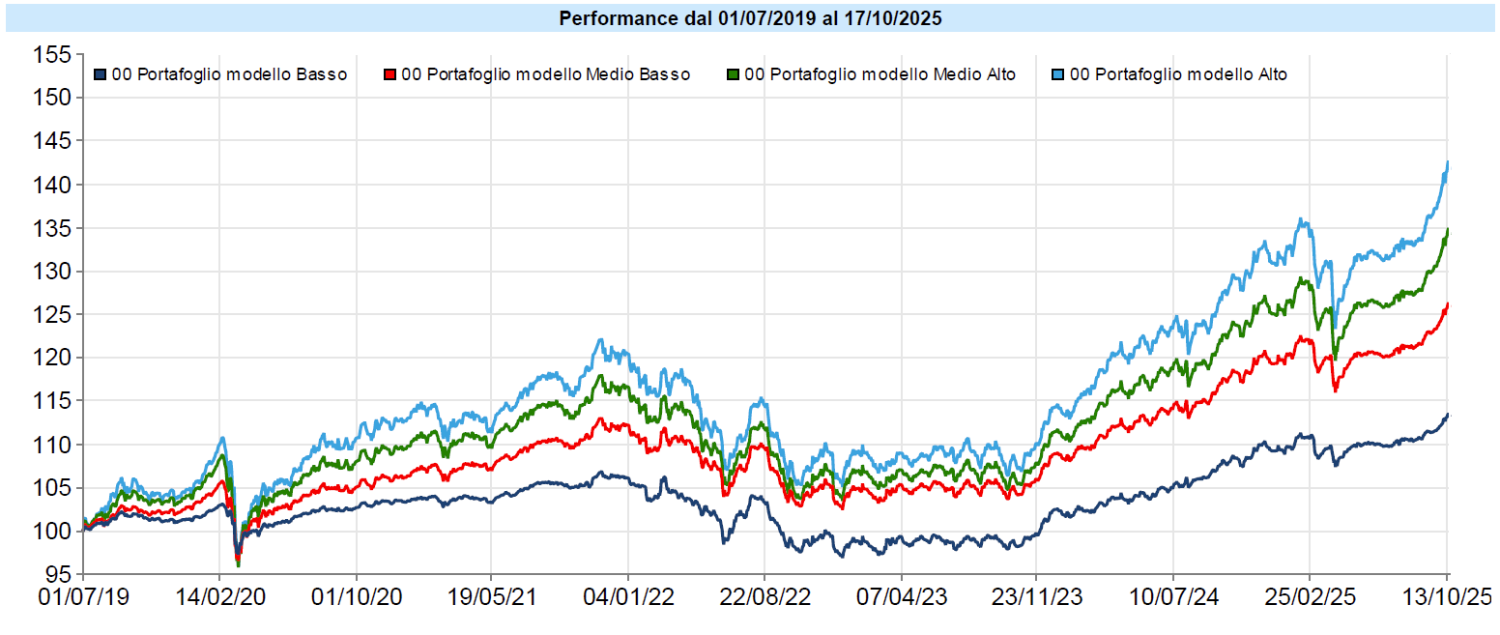
Task: Click the 25/02/25 date axis label
Action: [1310, 597]
